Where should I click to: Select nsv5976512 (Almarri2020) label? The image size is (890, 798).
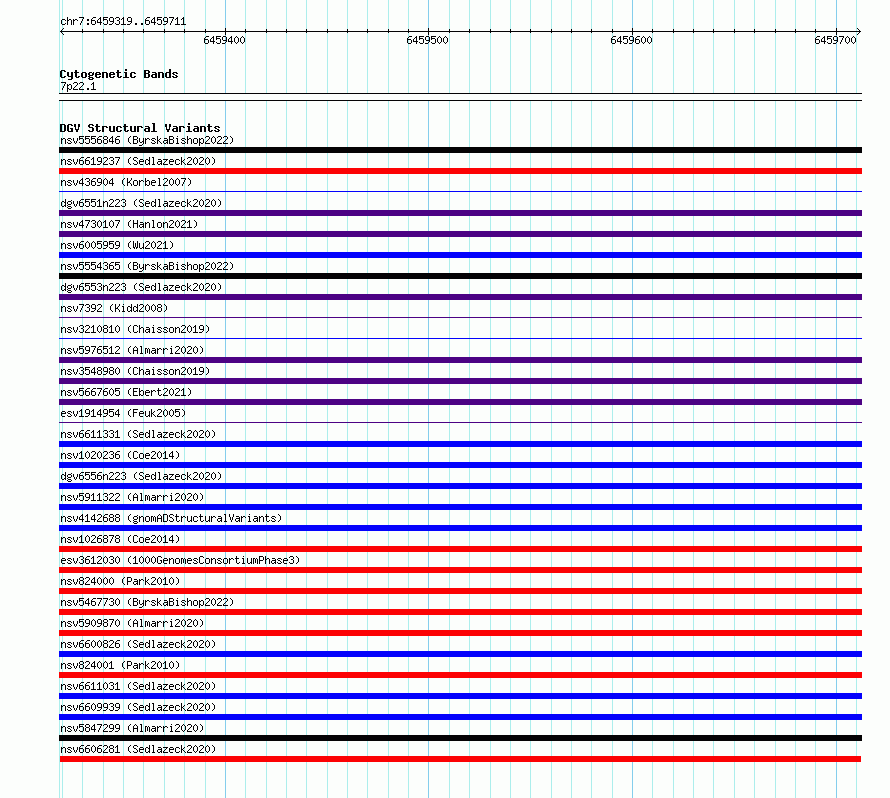pos(132,350)
